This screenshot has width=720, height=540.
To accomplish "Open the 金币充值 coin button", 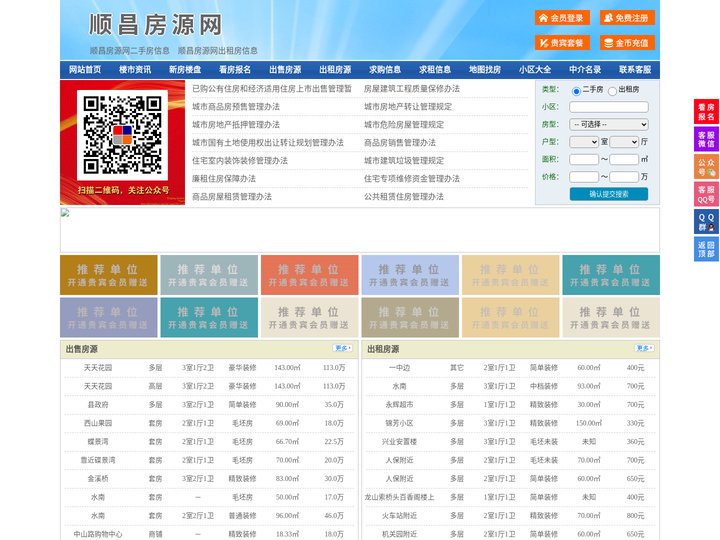I will 627,43.
